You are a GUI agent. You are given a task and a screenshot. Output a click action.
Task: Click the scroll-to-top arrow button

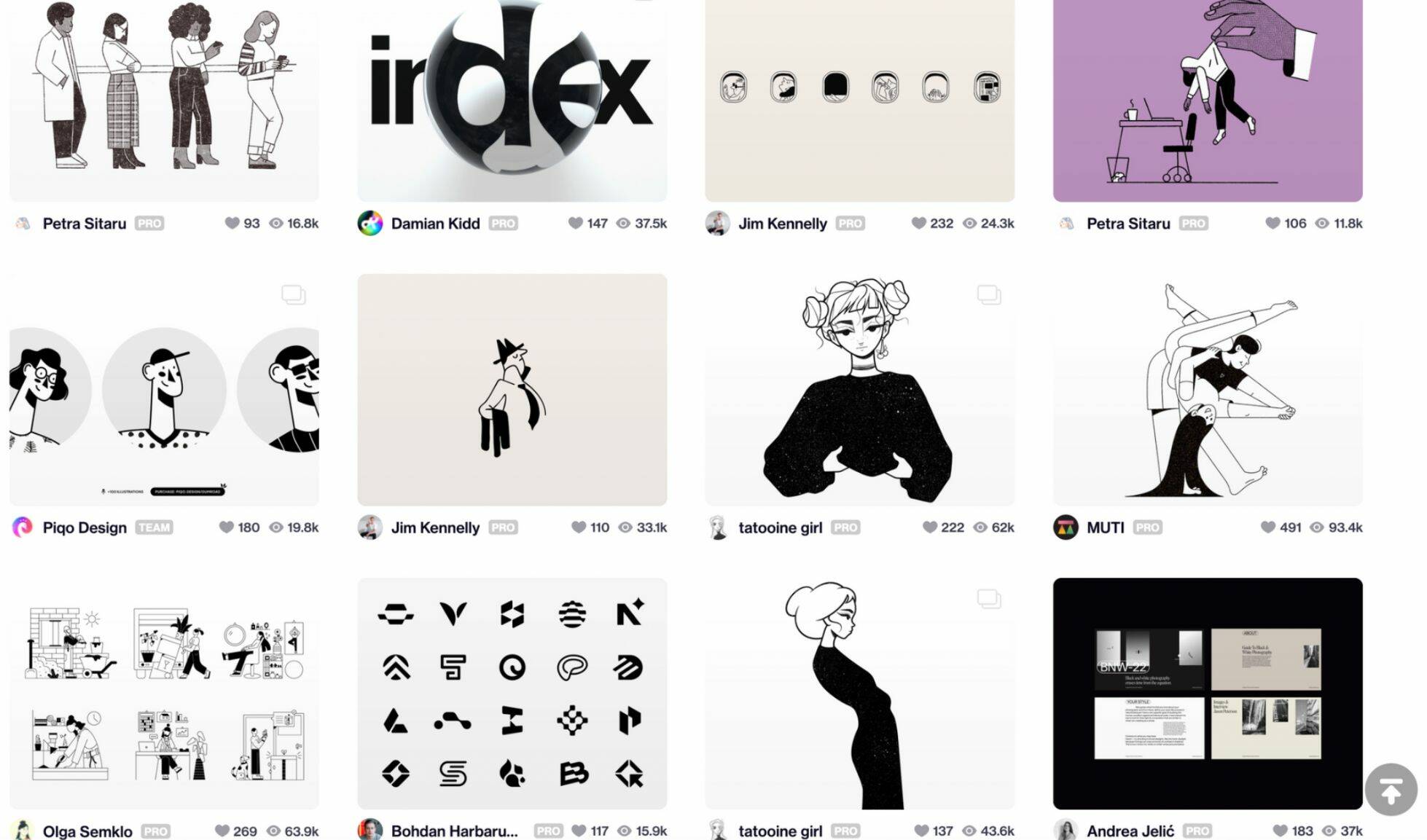click(1391, 790)
